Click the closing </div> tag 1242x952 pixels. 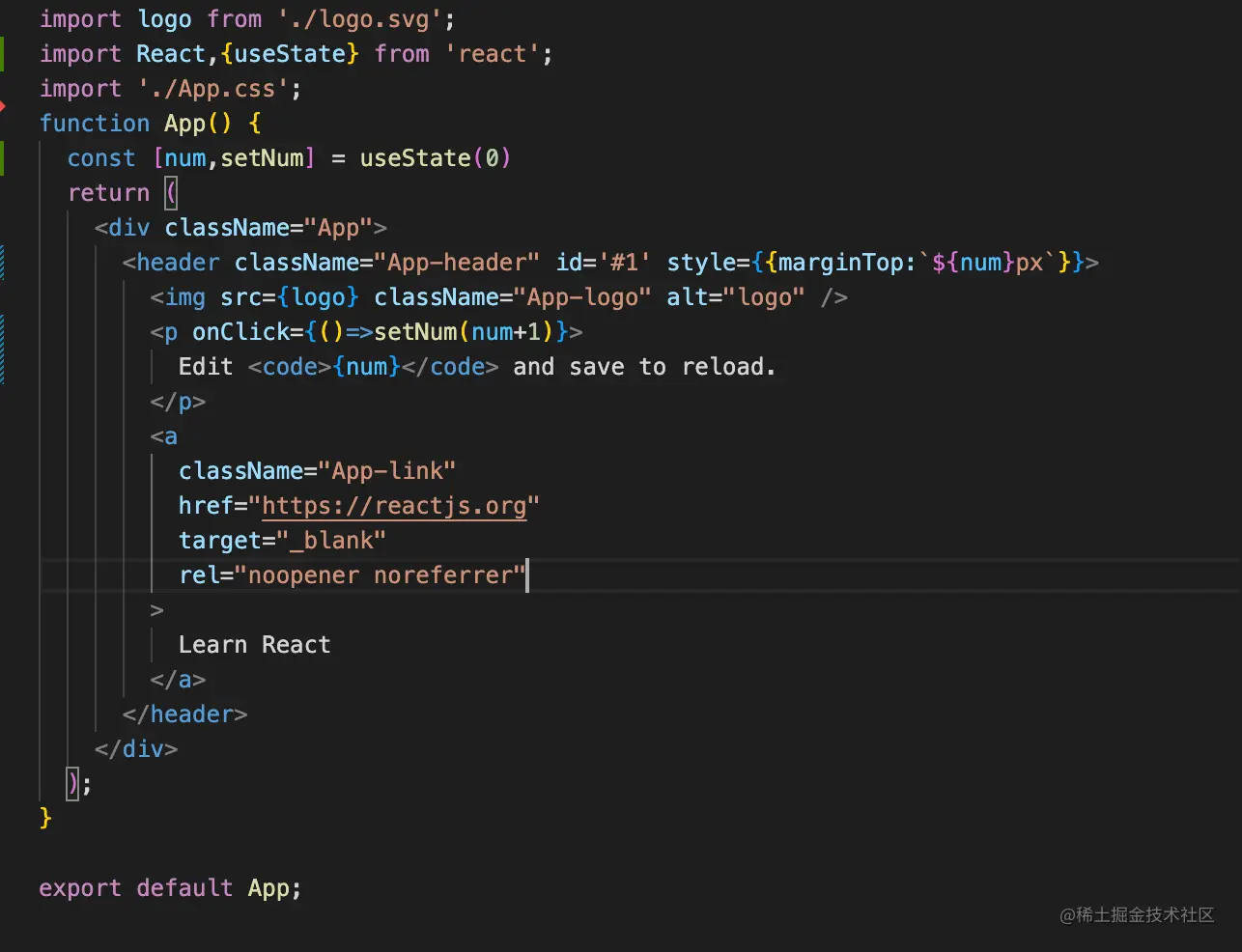click(x=136, y=749)
